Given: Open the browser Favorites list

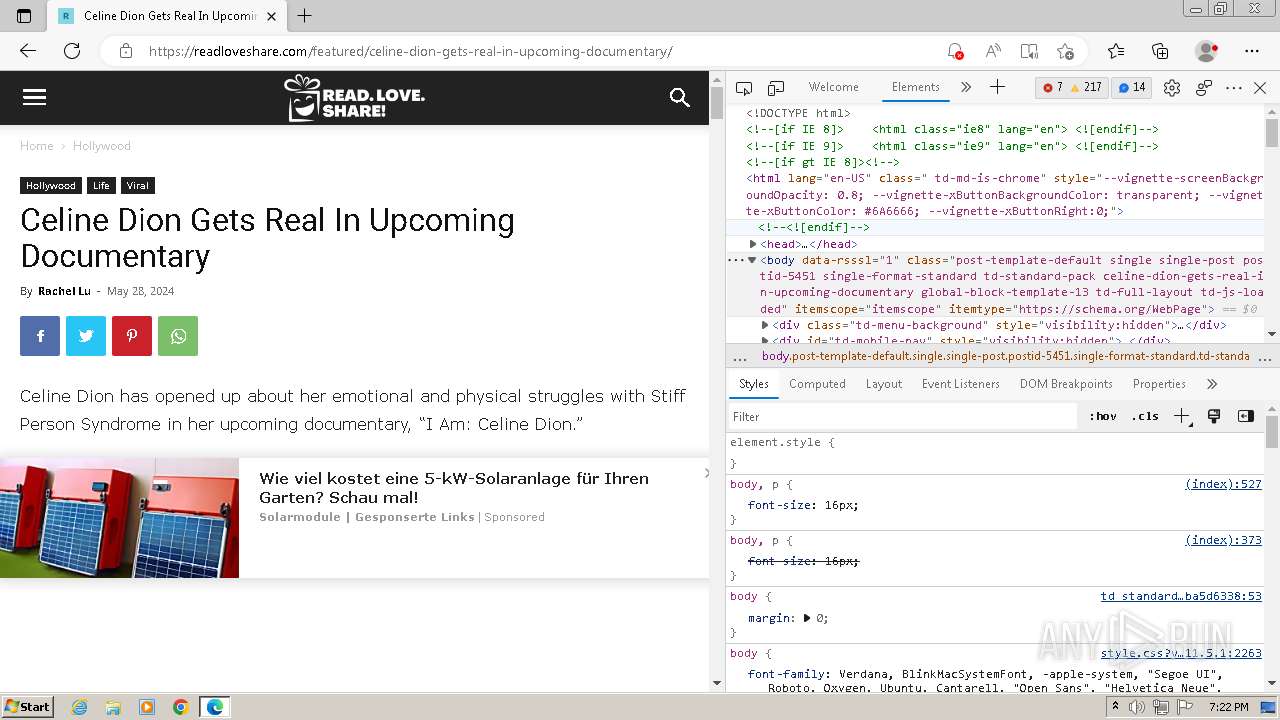Looking at the screenshot, I should point(1116,51).
